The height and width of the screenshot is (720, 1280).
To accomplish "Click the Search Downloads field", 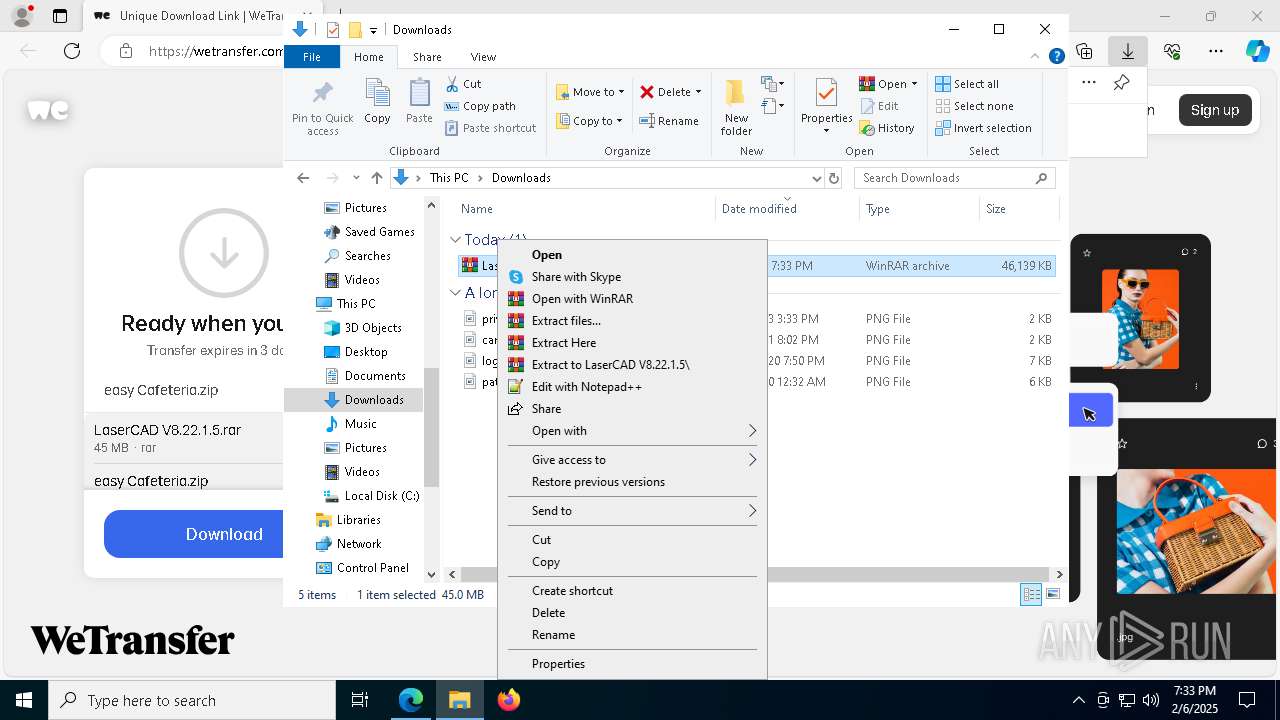I will [x=954, y=178].
